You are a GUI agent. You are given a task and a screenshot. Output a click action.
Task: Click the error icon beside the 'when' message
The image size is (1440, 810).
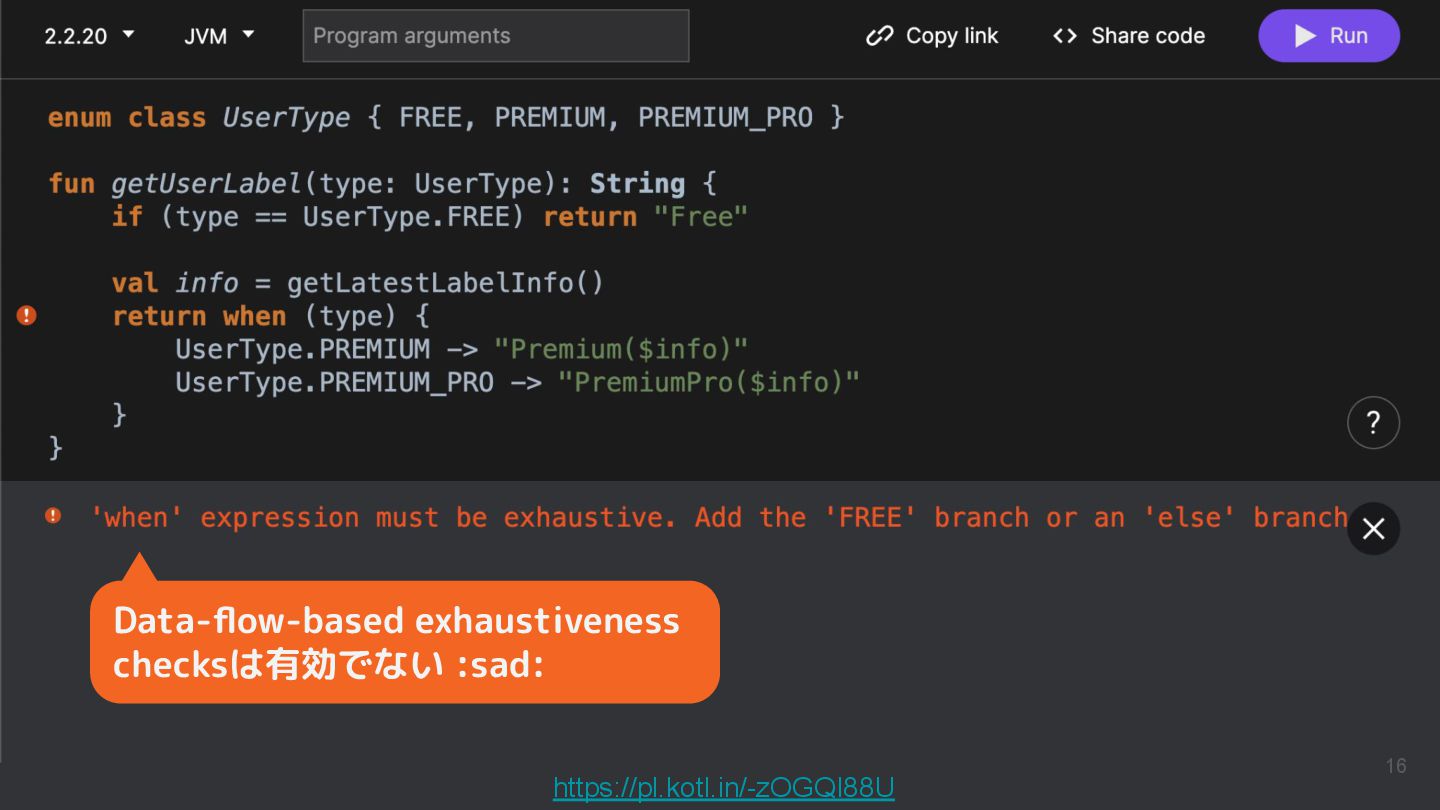tap(53, 516)
